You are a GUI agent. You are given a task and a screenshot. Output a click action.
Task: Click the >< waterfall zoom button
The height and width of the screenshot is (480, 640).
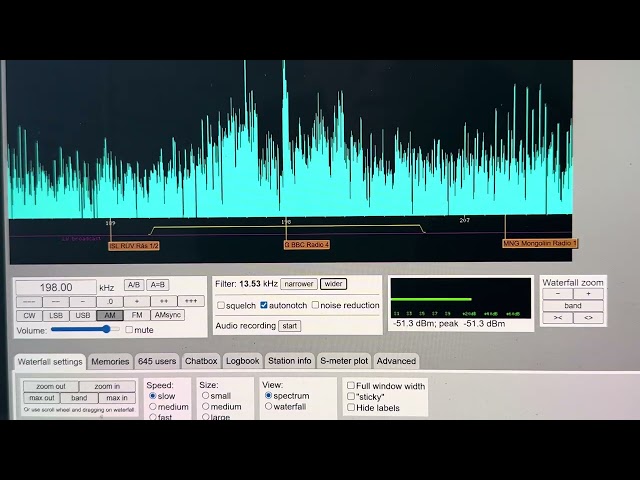click(x=558, y=318)
